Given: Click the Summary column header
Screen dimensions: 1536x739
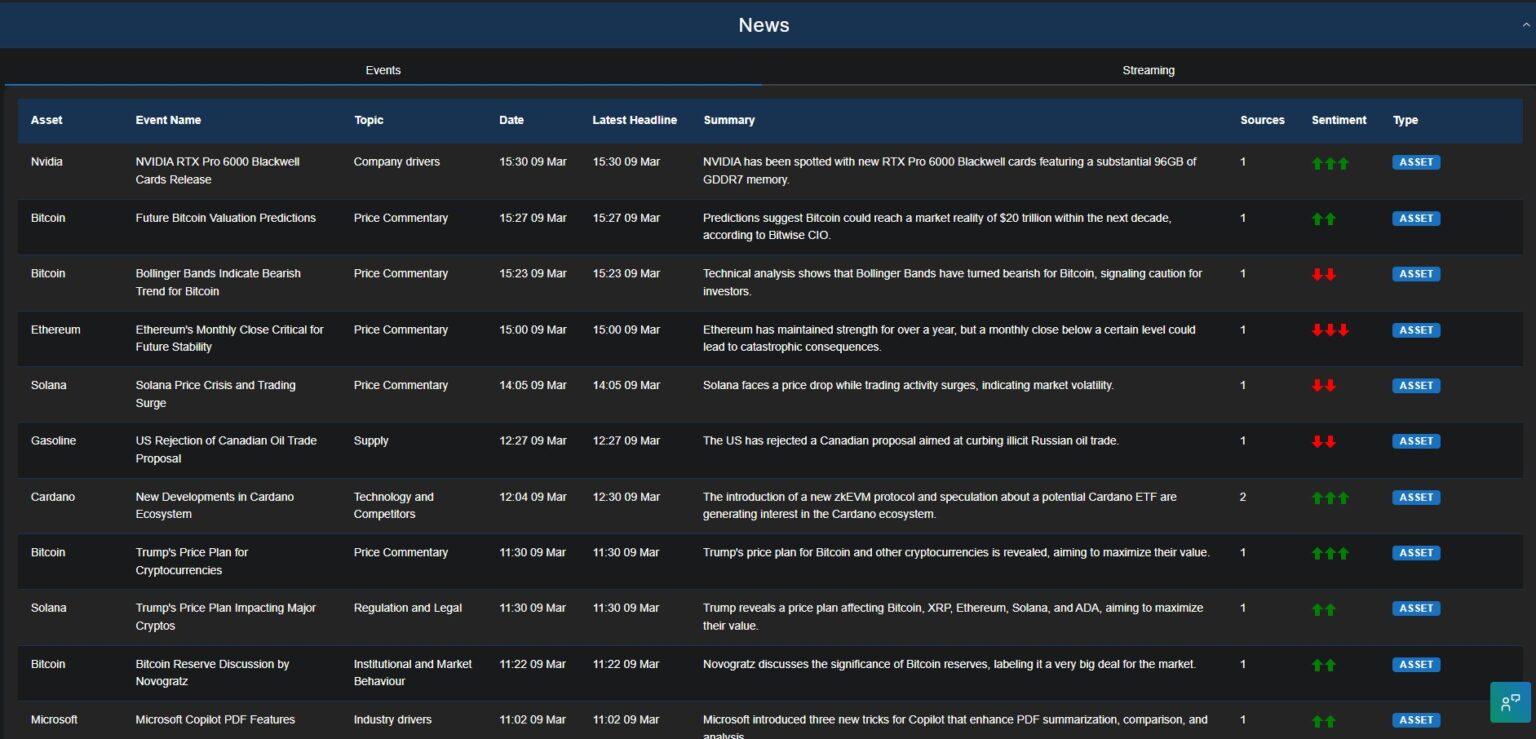Looking at the screenshot, I should pos(729,120).
